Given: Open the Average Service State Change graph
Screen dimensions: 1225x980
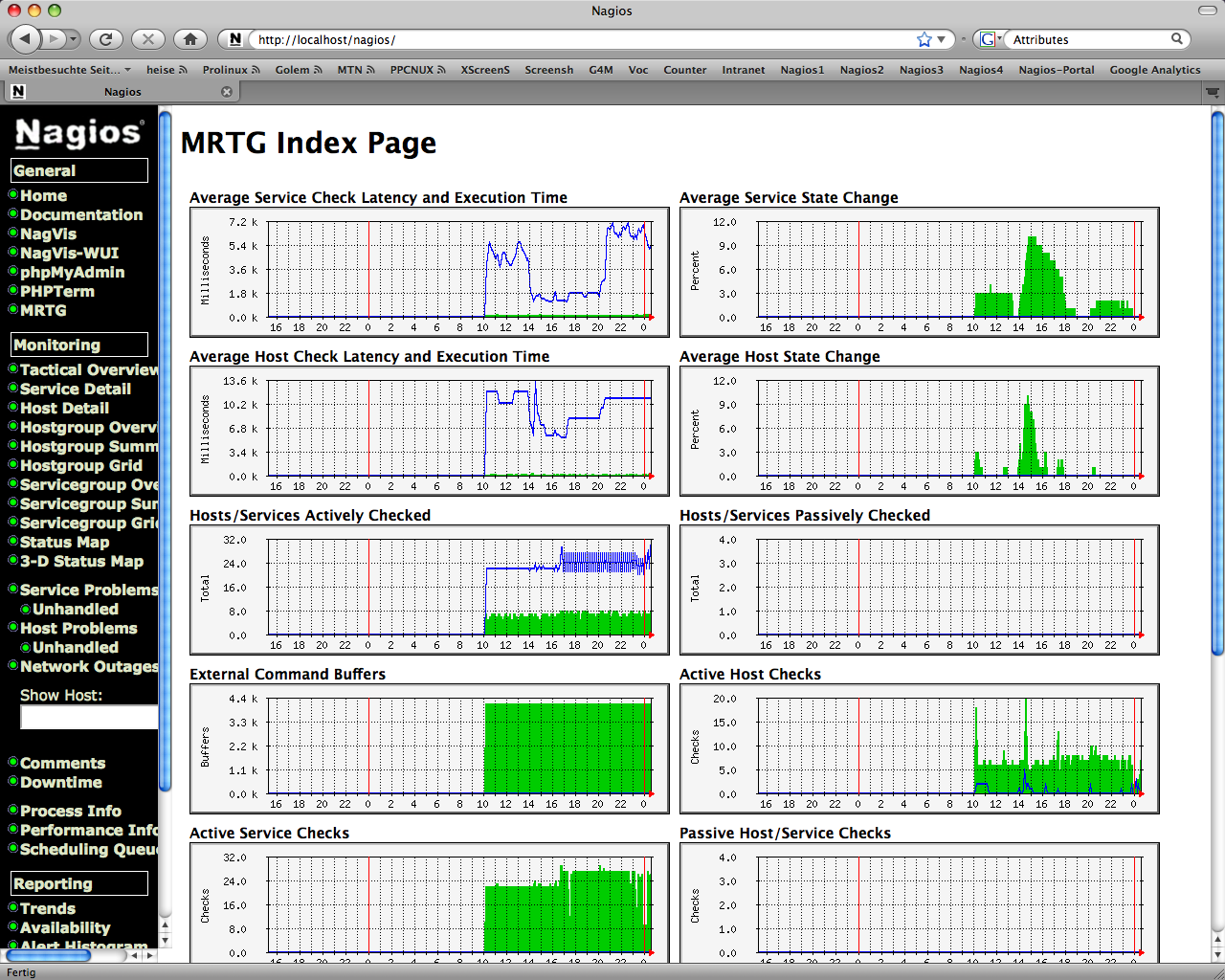Looking at the screenshot, I should [920, 272].
